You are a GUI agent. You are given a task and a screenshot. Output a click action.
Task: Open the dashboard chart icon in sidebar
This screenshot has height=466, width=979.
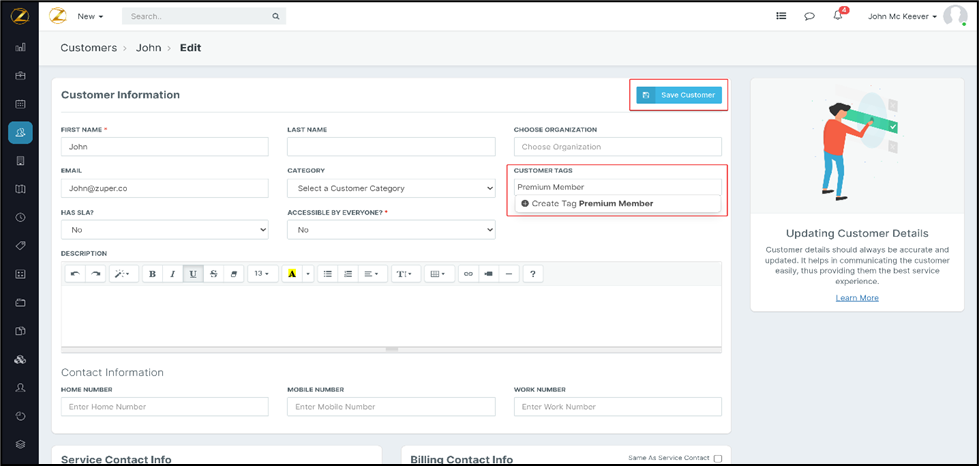[x=20, y=47]
